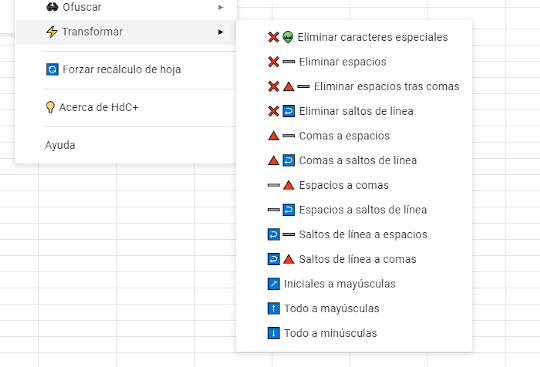
Task: Click the up arrow icon for Todo a mayúsculas
Action: [x=273, y=308]
